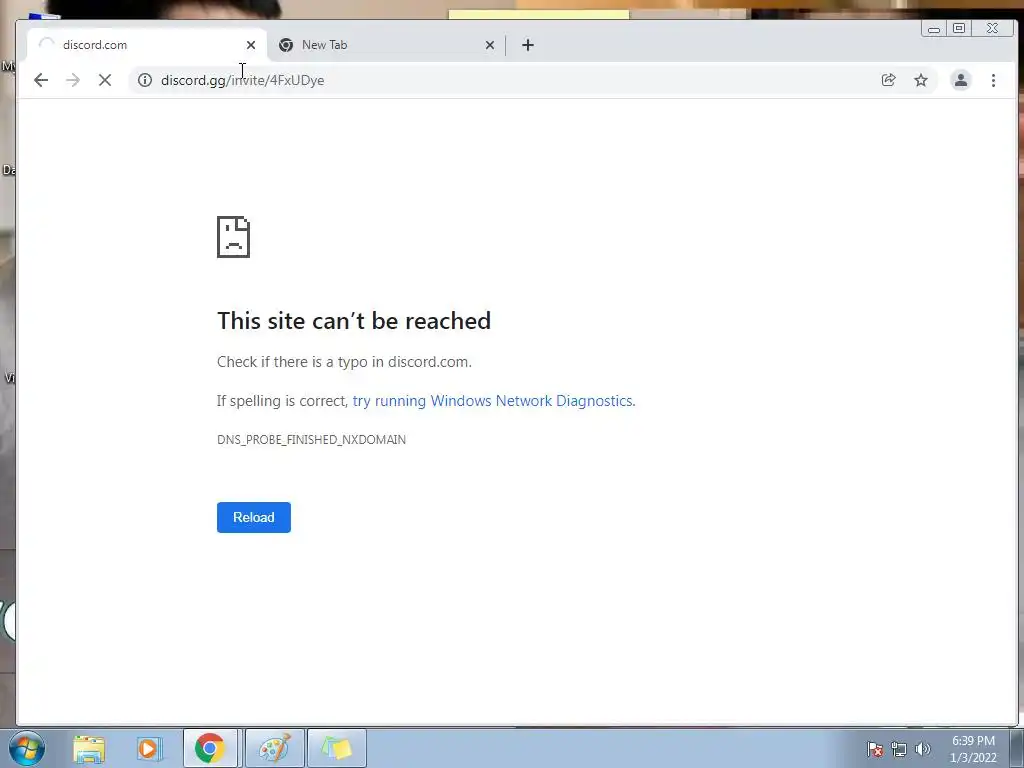Click "This site can't be reached" heading

pyautogui.click(x=354, y=321)
